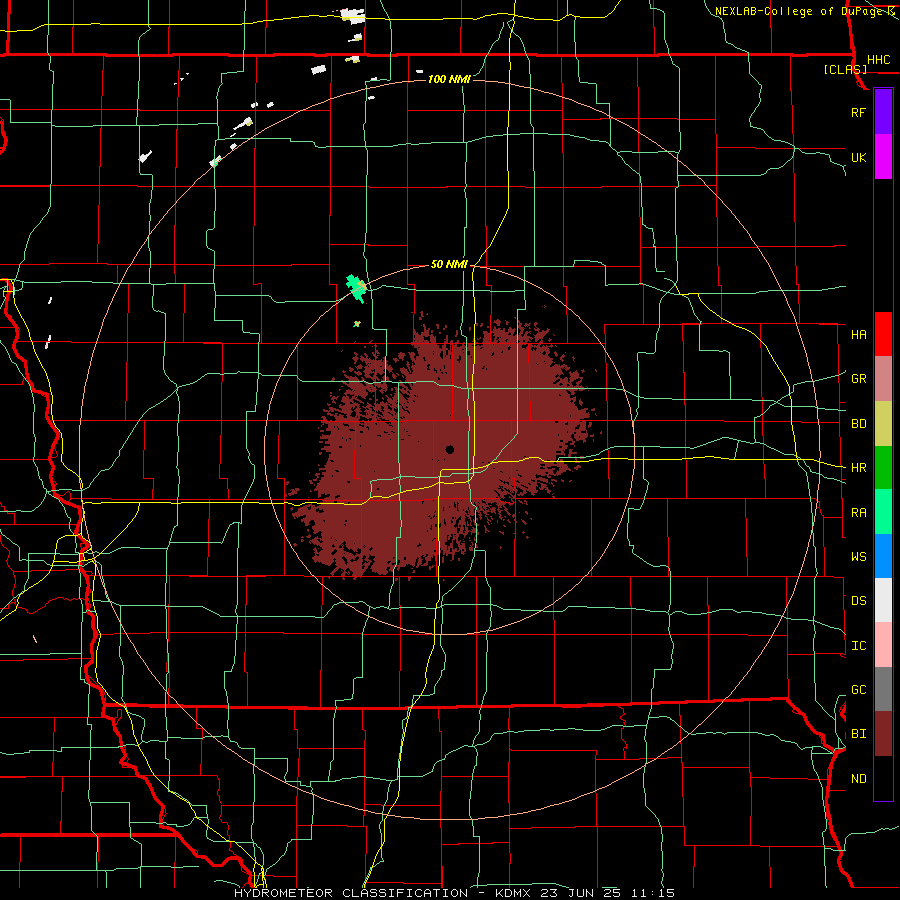Select the GC gray legend swatch
Screen dimensions: 900x900
click(x=883, y=689)
